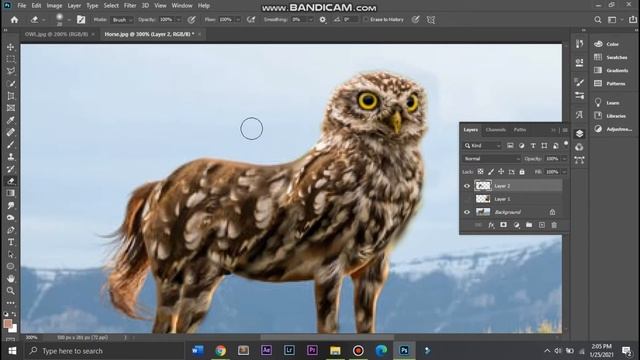Open the eraser Mode dropdown (Brush)
The height and width of the screenshot is (360, 640).
[x=122, y=20]
